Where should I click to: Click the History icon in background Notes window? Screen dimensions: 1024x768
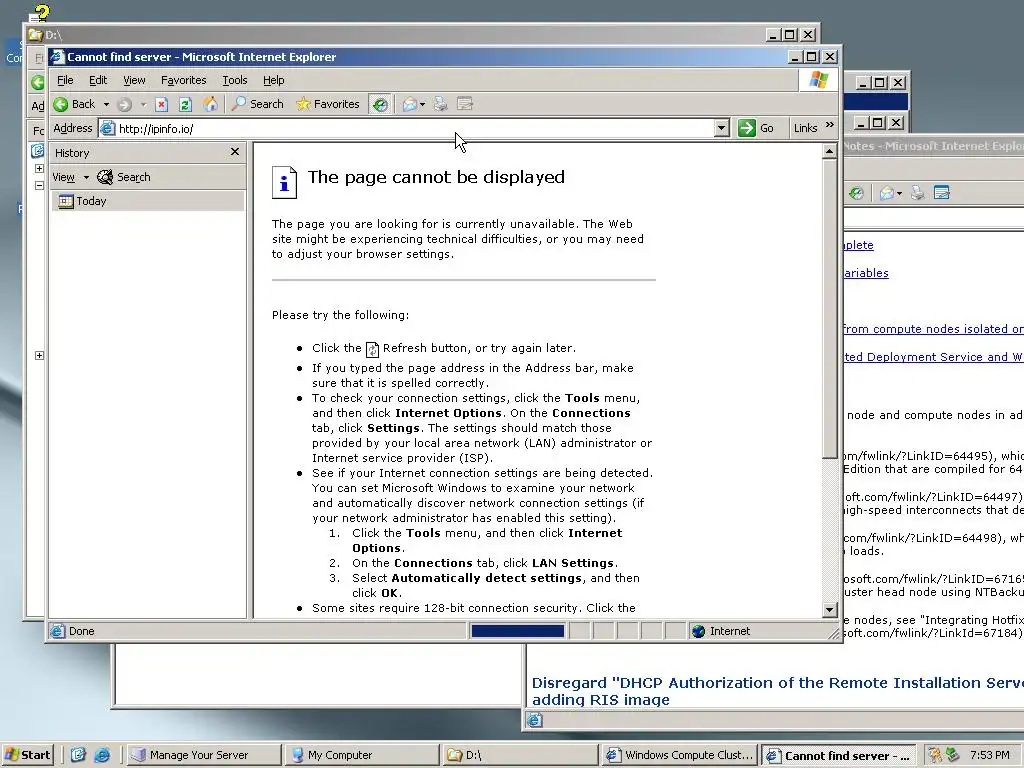[x=856, y=193]
